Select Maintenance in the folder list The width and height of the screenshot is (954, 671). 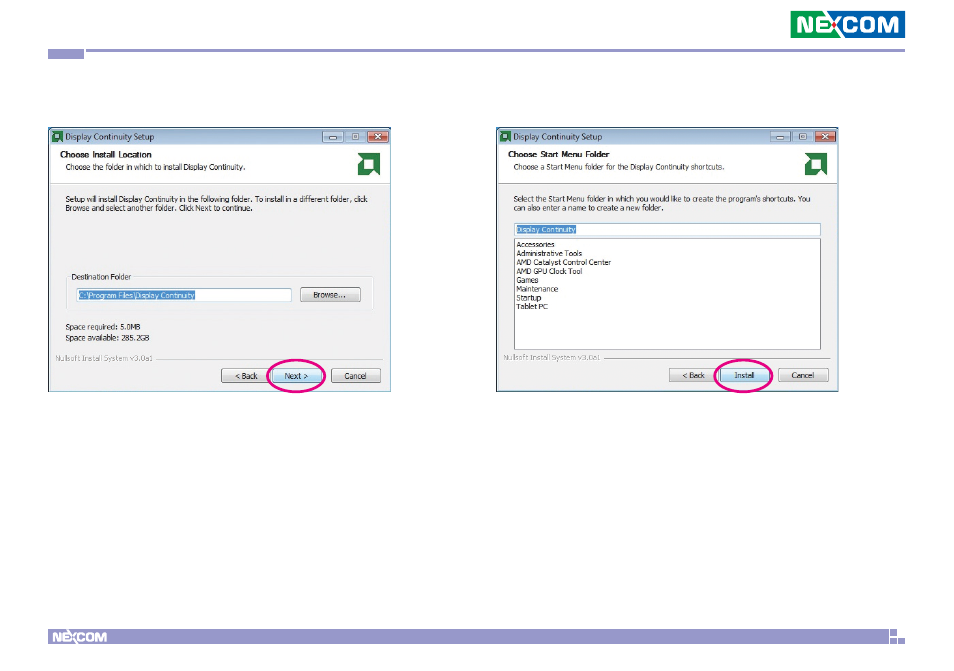point(537,289)
